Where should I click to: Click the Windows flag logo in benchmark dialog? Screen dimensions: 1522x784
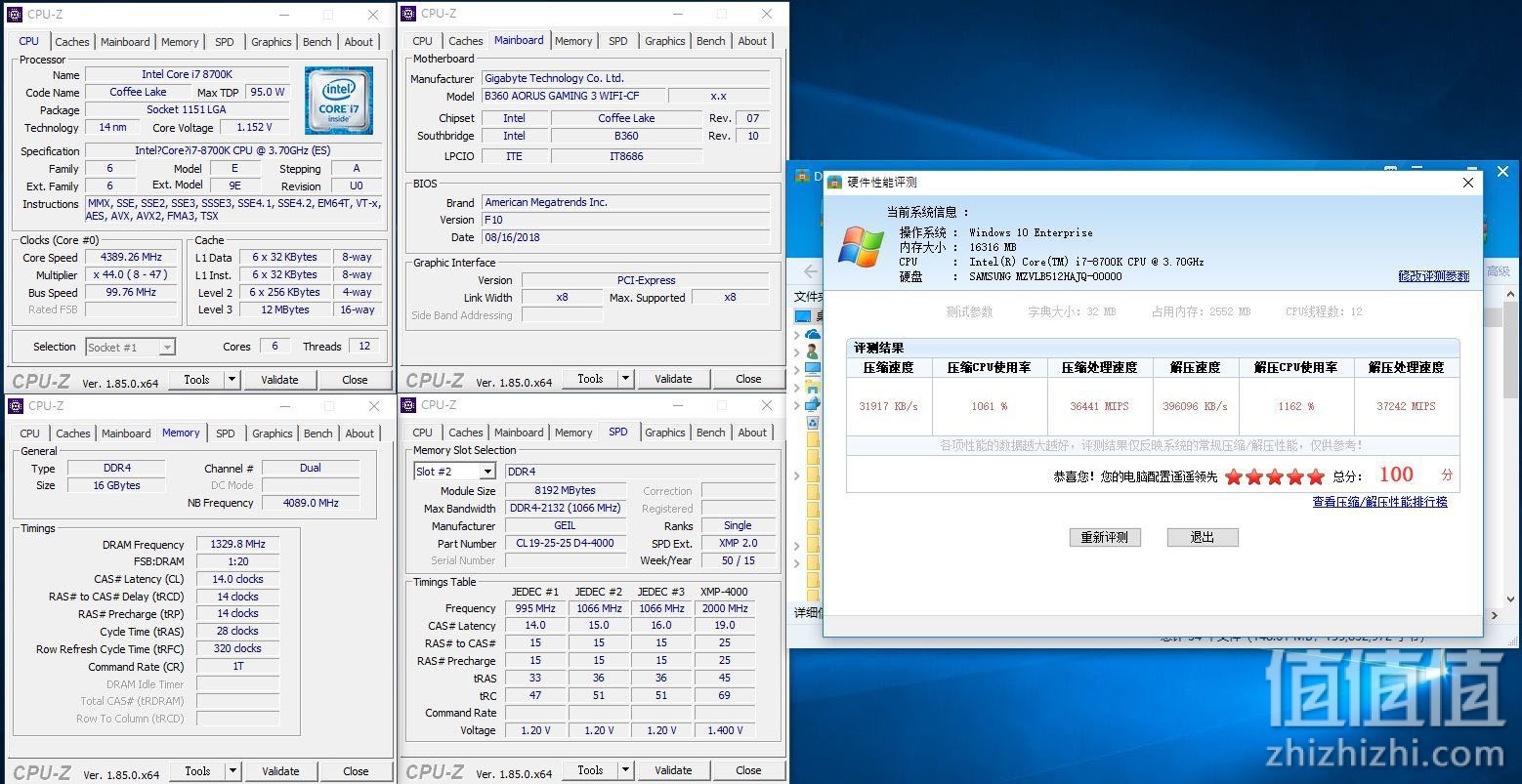pyautogui.click(x=861, y=246)
